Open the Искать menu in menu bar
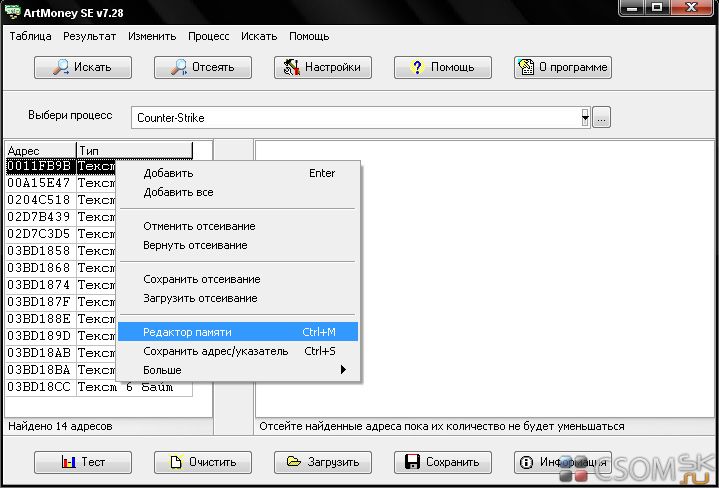 pos(259,36)
